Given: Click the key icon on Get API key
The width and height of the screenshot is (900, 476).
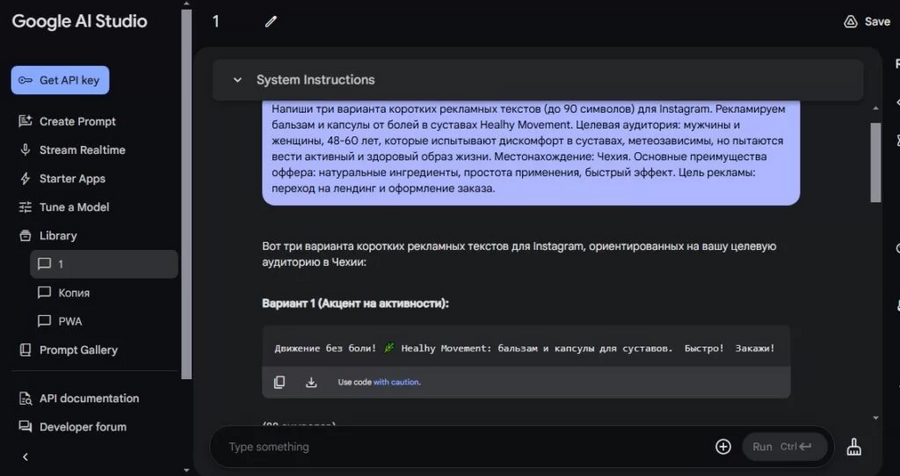Looking at the screenshot, I should 25,80.
